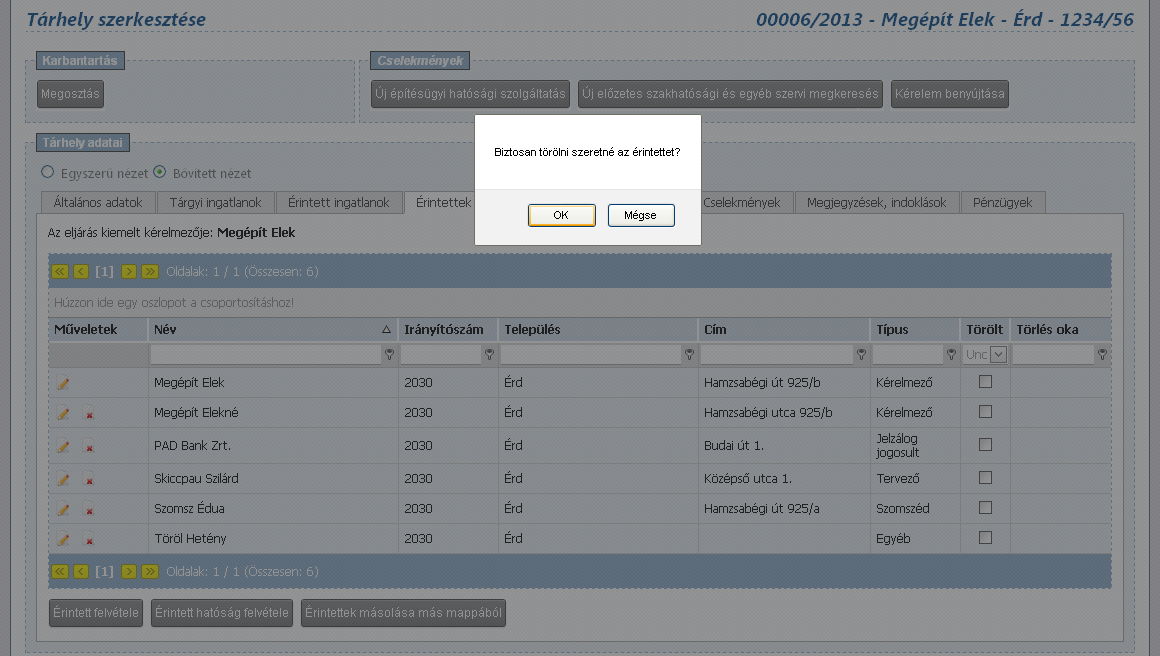Open Tárgyi ingatlanok tab
Image resolution: width=1160 pixels, height=656 pixels.
coord(215,203)
